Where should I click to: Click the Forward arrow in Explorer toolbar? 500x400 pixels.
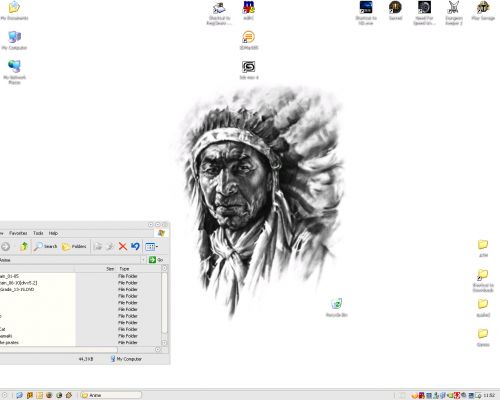5,247
